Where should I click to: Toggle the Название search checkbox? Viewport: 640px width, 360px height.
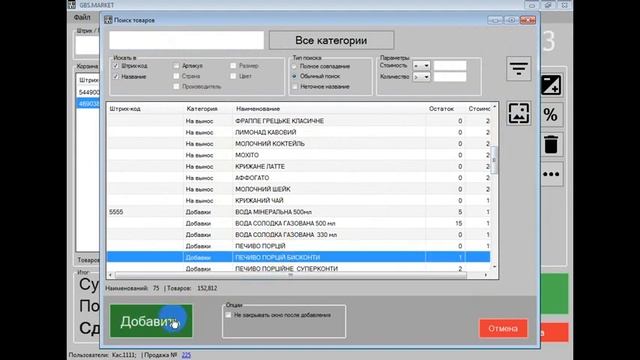(x=116, y=76)
